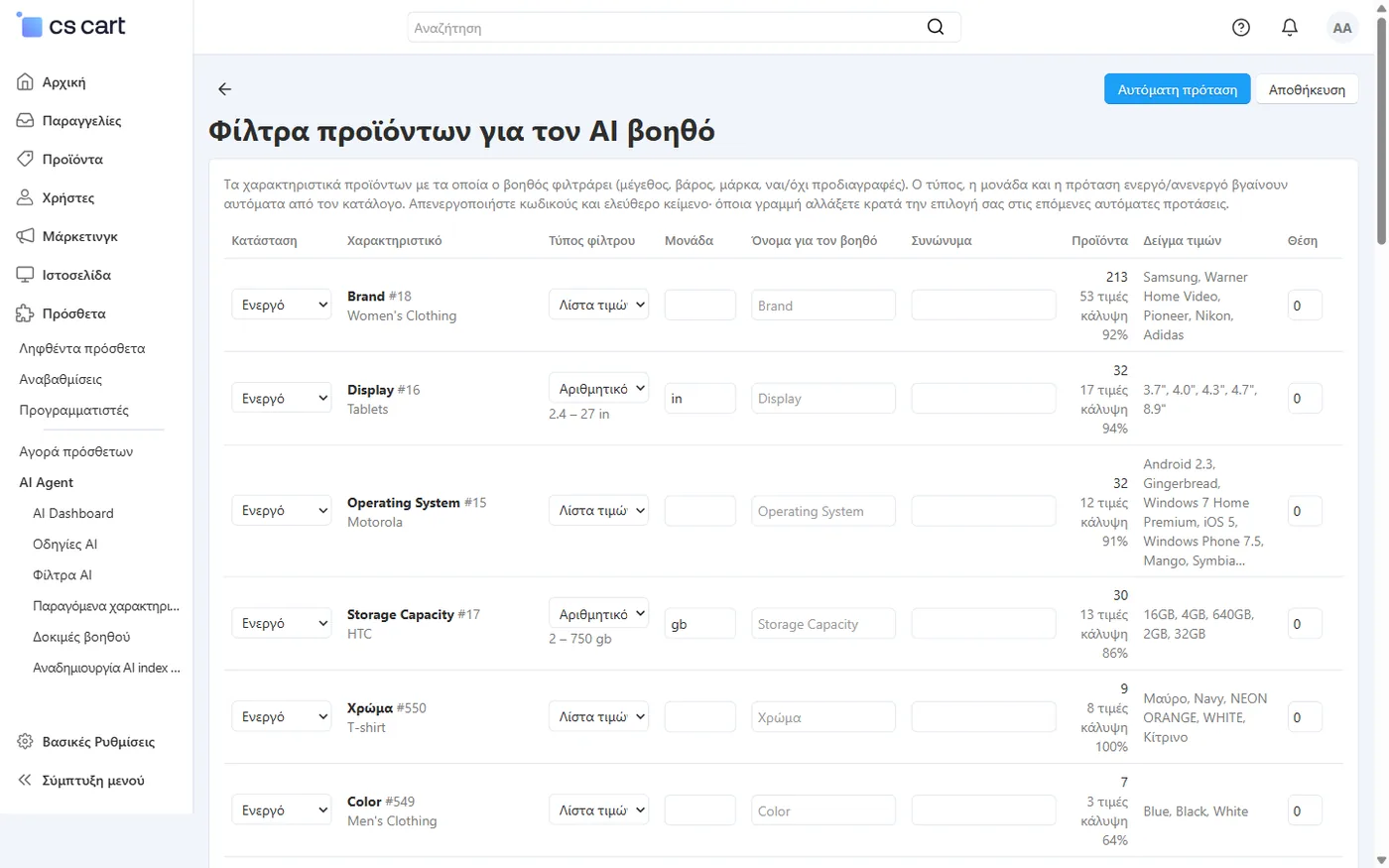Click the Αυτόματη πρόταση button
The height and width of the screenshot is (868, 1389).
(1177, 89)
